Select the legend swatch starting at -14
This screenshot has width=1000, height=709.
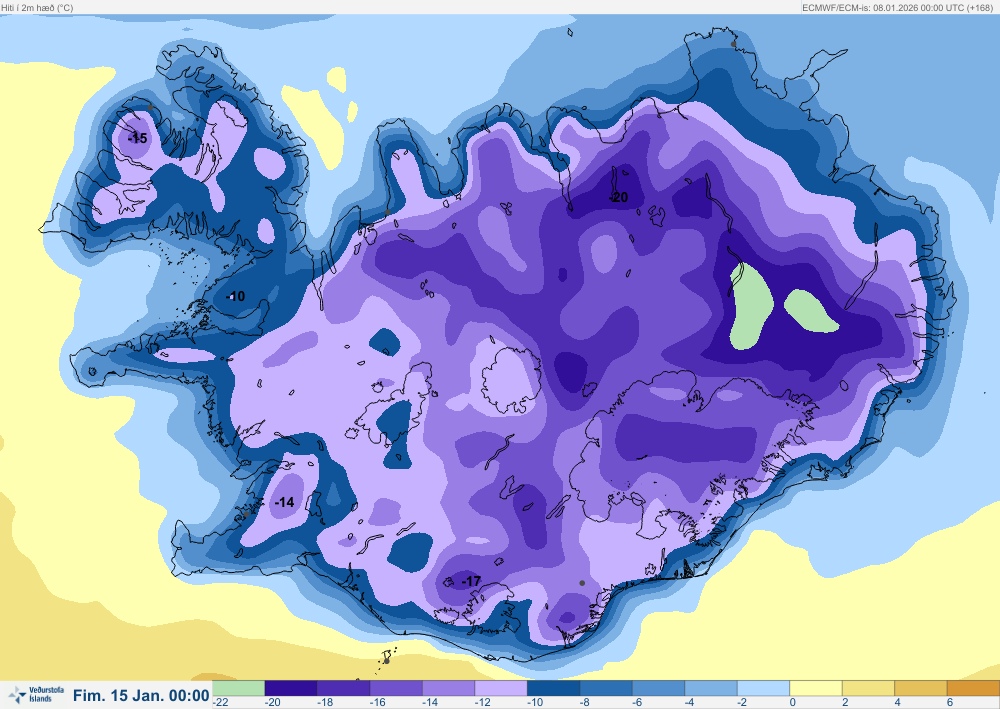[x=448, y=688]
